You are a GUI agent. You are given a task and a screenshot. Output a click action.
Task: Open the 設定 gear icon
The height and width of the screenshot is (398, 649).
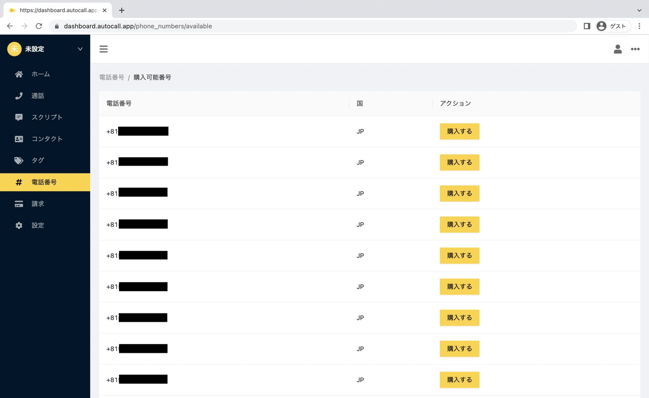19,225
